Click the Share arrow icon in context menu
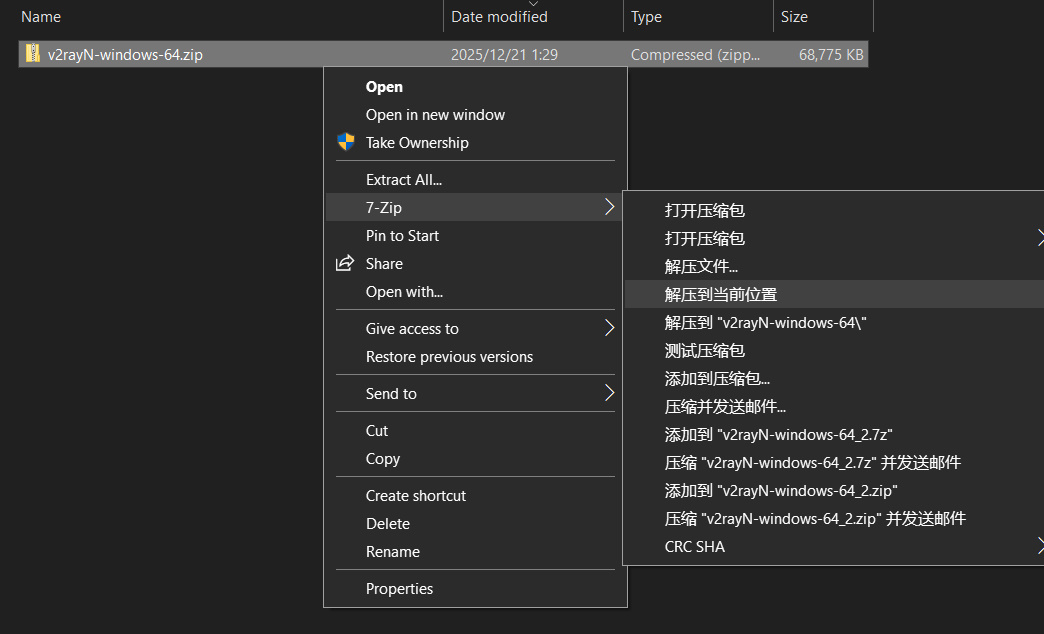The image size is (1044, 634). pyautogui.click(x=345, y=264)
